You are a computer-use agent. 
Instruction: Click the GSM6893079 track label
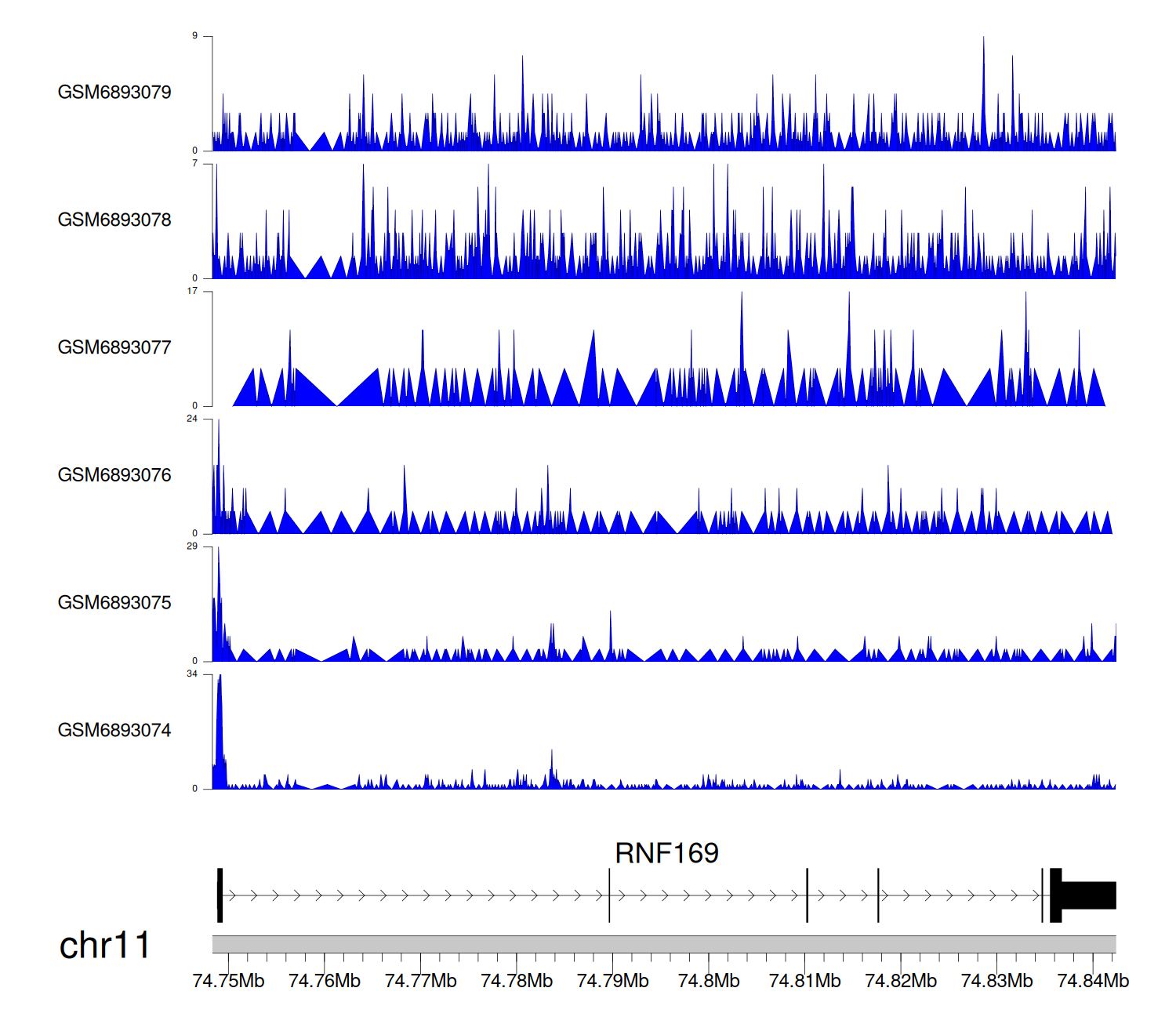(114, 93)
